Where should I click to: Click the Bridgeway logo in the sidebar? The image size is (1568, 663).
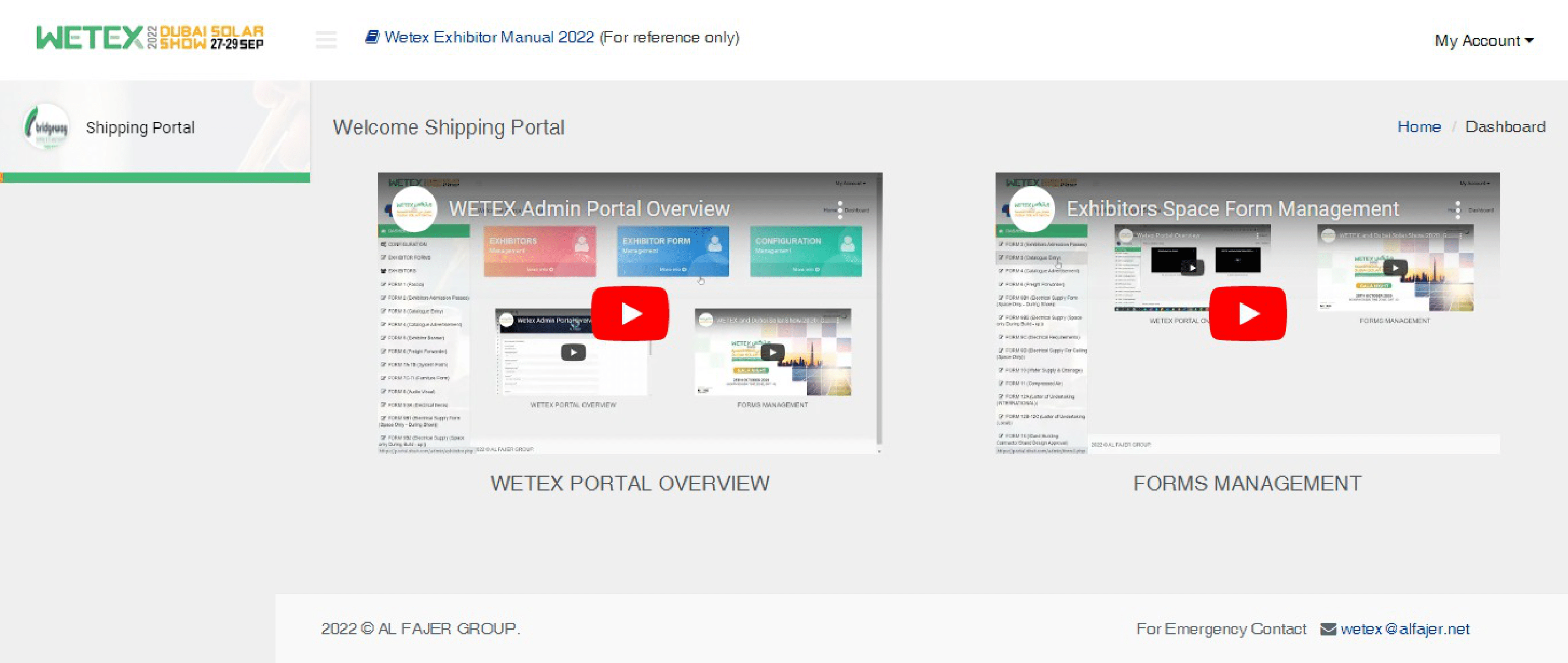(46, 127)
